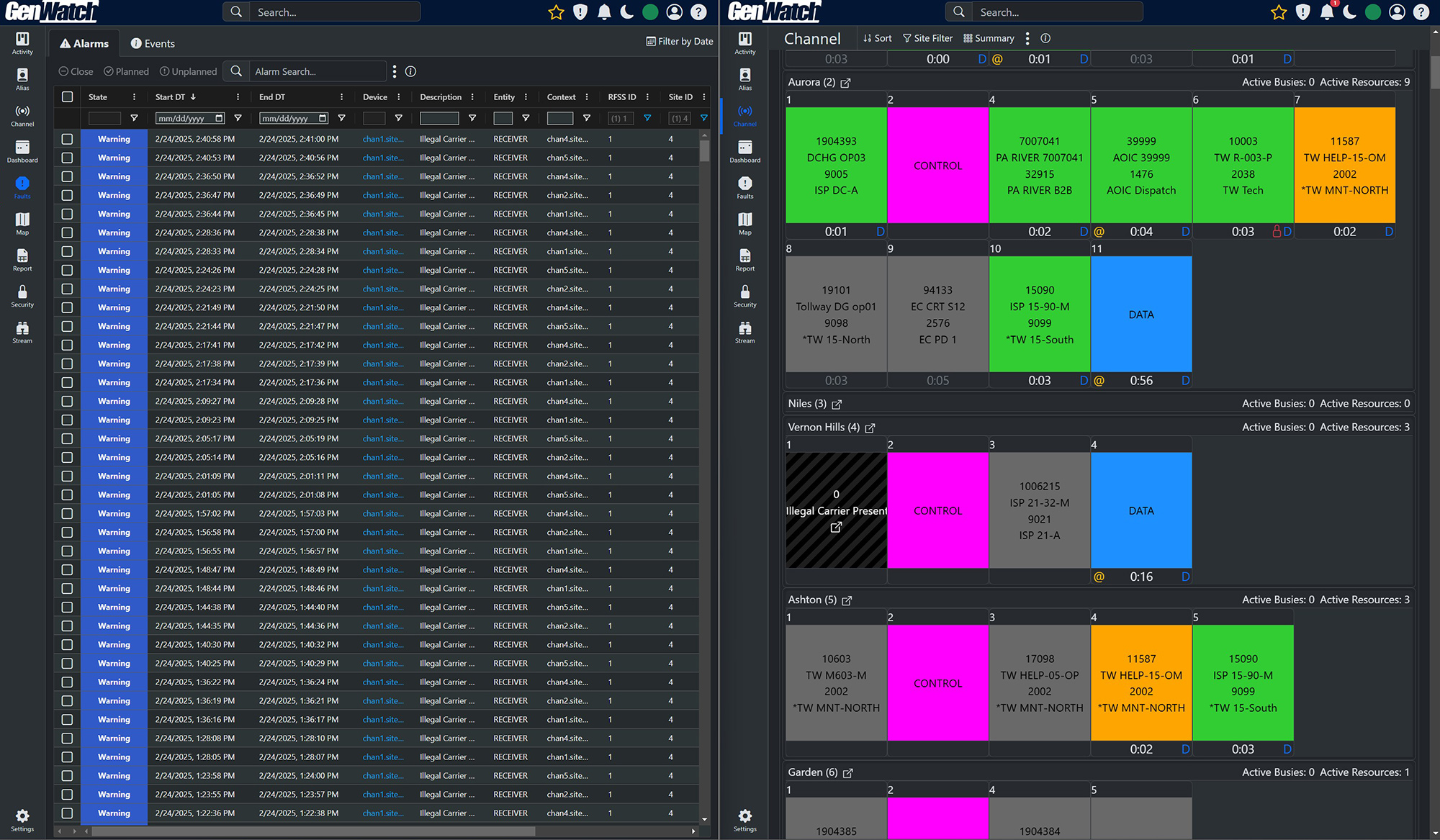Open the Security page in left sidebar
Screen dimensions: 1440x840
tap(22, 296)
